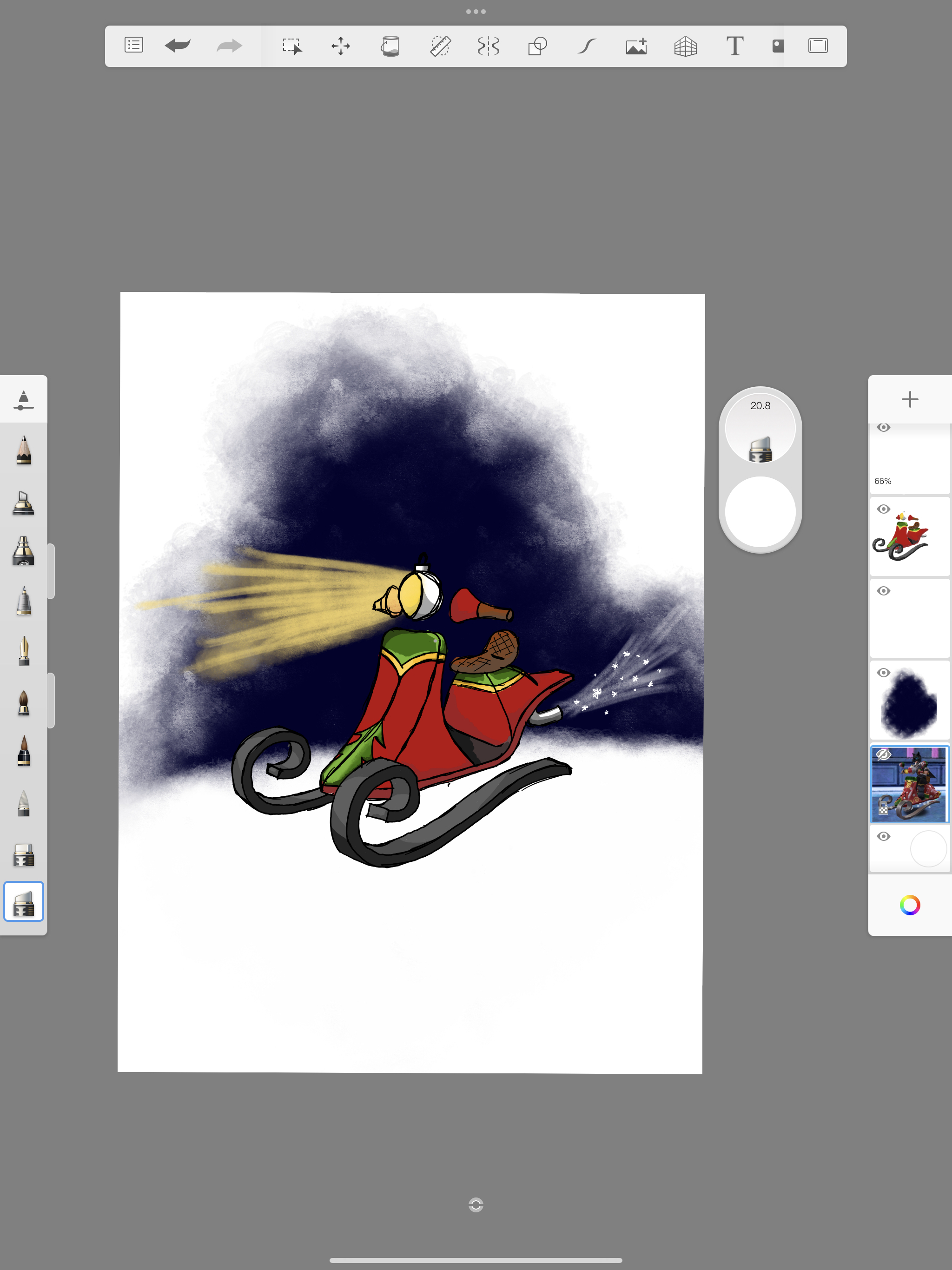Add a new layer with plus button
The width and height of the screenshot is (952, 1270).
910,400
